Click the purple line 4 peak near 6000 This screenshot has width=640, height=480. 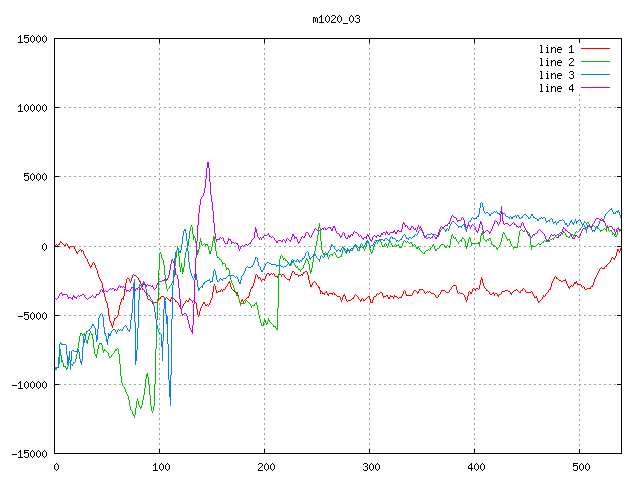208,163
